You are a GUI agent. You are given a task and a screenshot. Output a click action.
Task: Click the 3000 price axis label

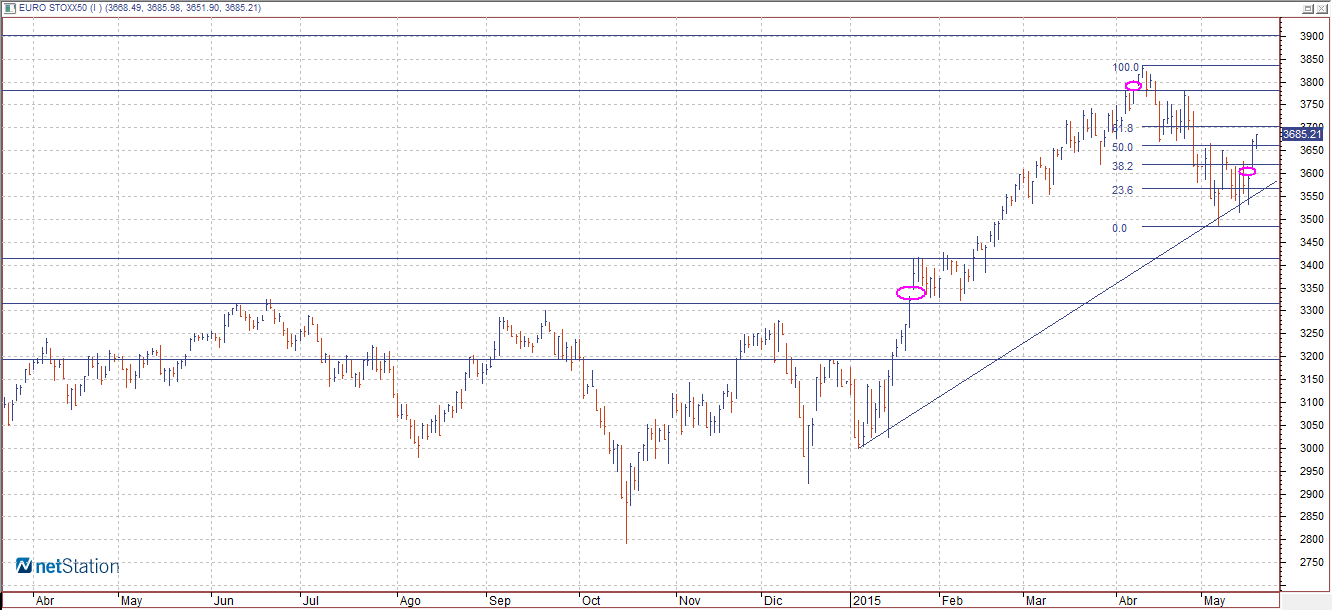[x=1310, y=449]
